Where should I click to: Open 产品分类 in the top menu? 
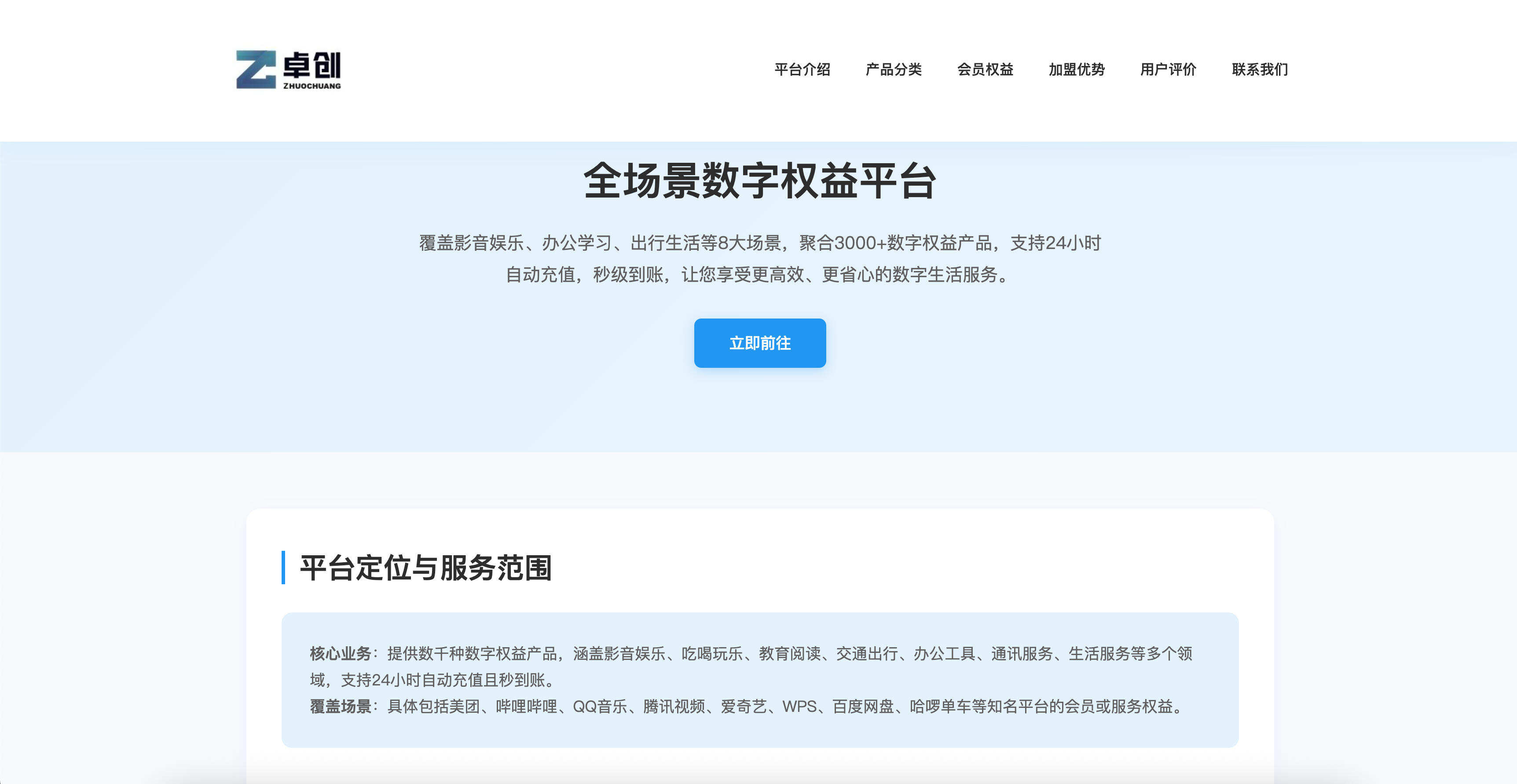(894, 69)
